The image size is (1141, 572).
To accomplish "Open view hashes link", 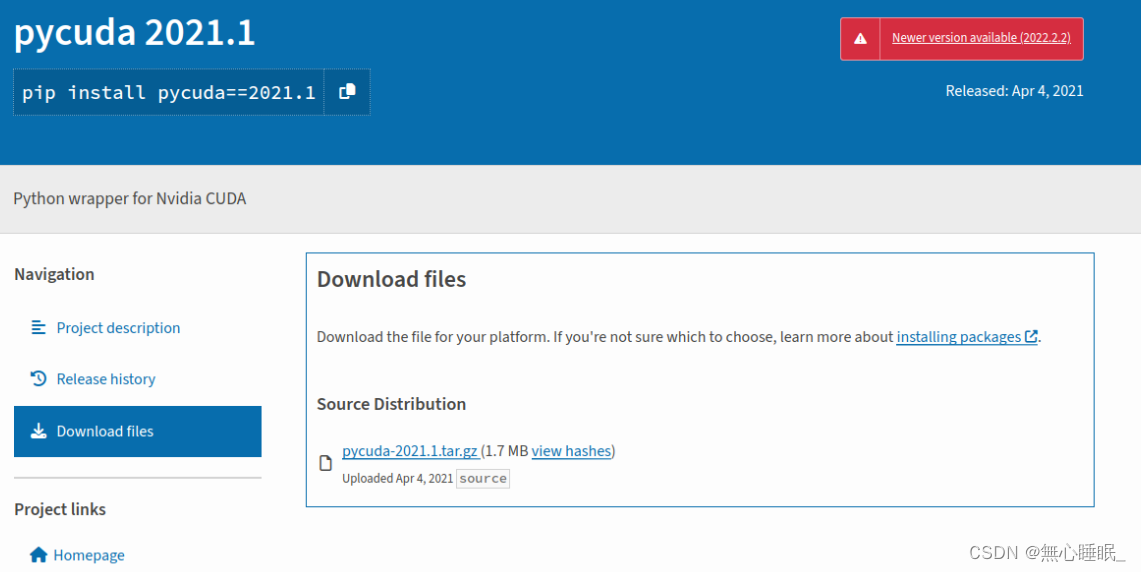I will [571, 451].
